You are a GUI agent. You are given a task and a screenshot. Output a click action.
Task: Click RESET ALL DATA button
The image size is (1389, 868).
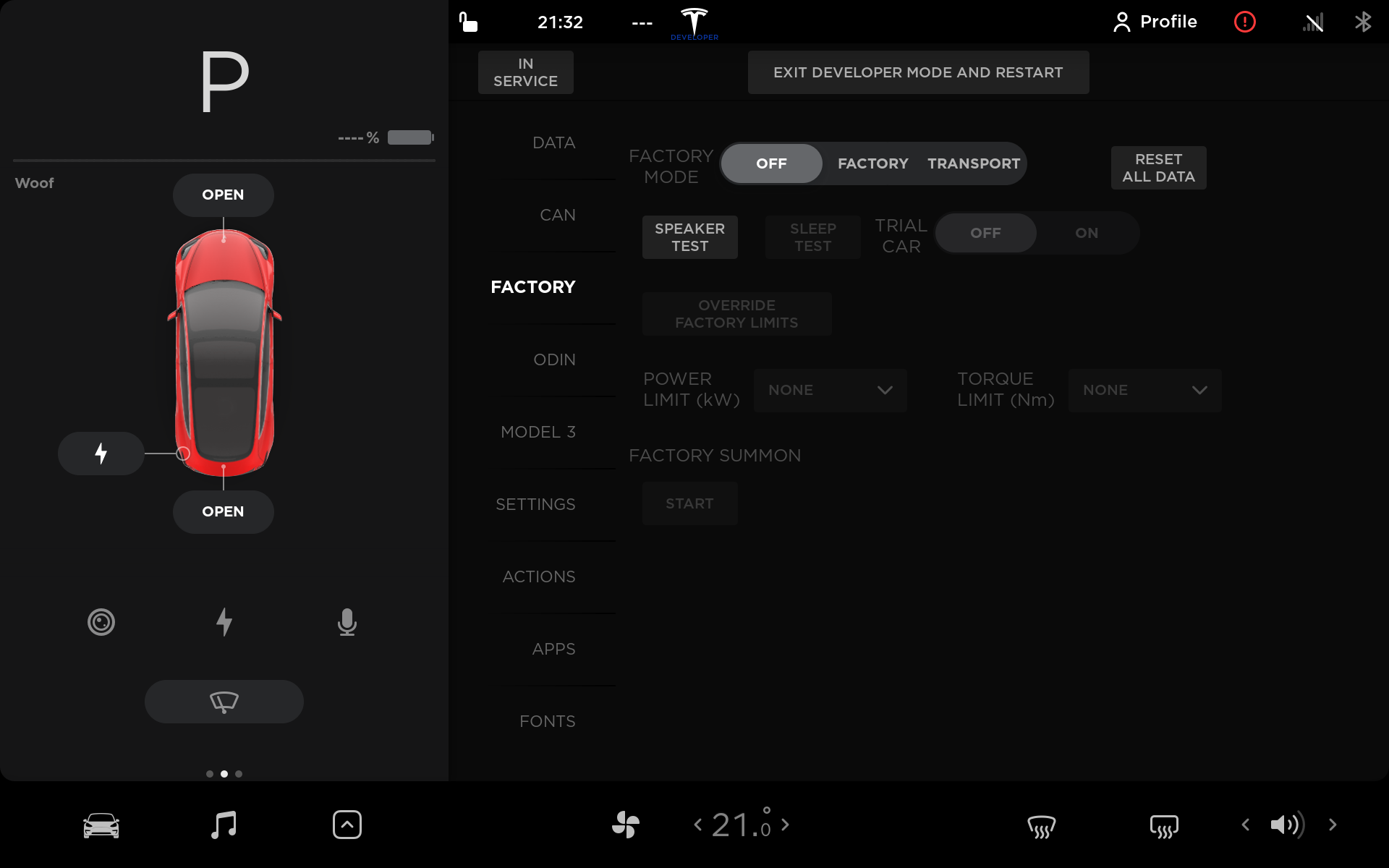[1158, 168]
